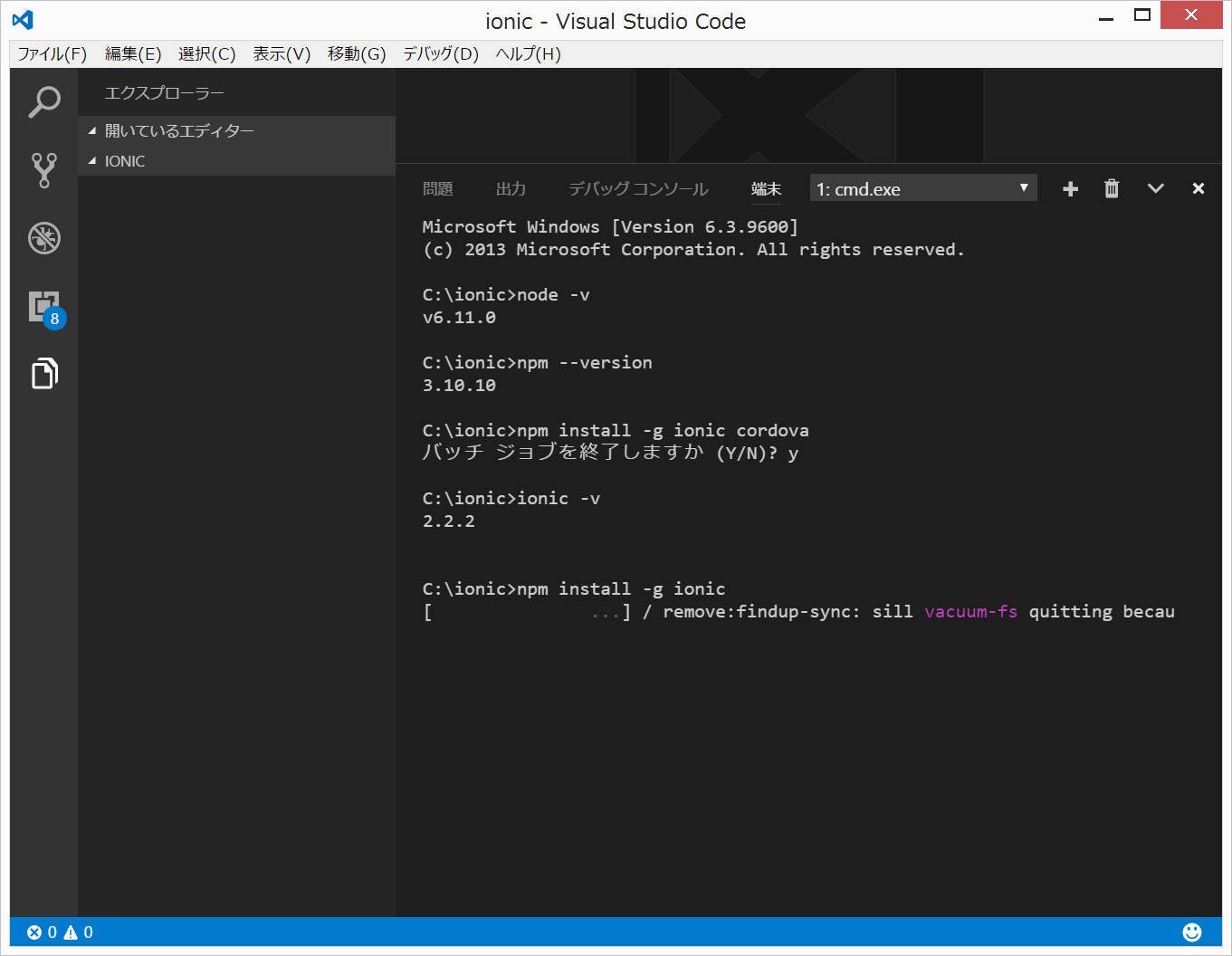Collapse panel using the down chevron
Screen dimensions: 1232x956
(1155, 188)
